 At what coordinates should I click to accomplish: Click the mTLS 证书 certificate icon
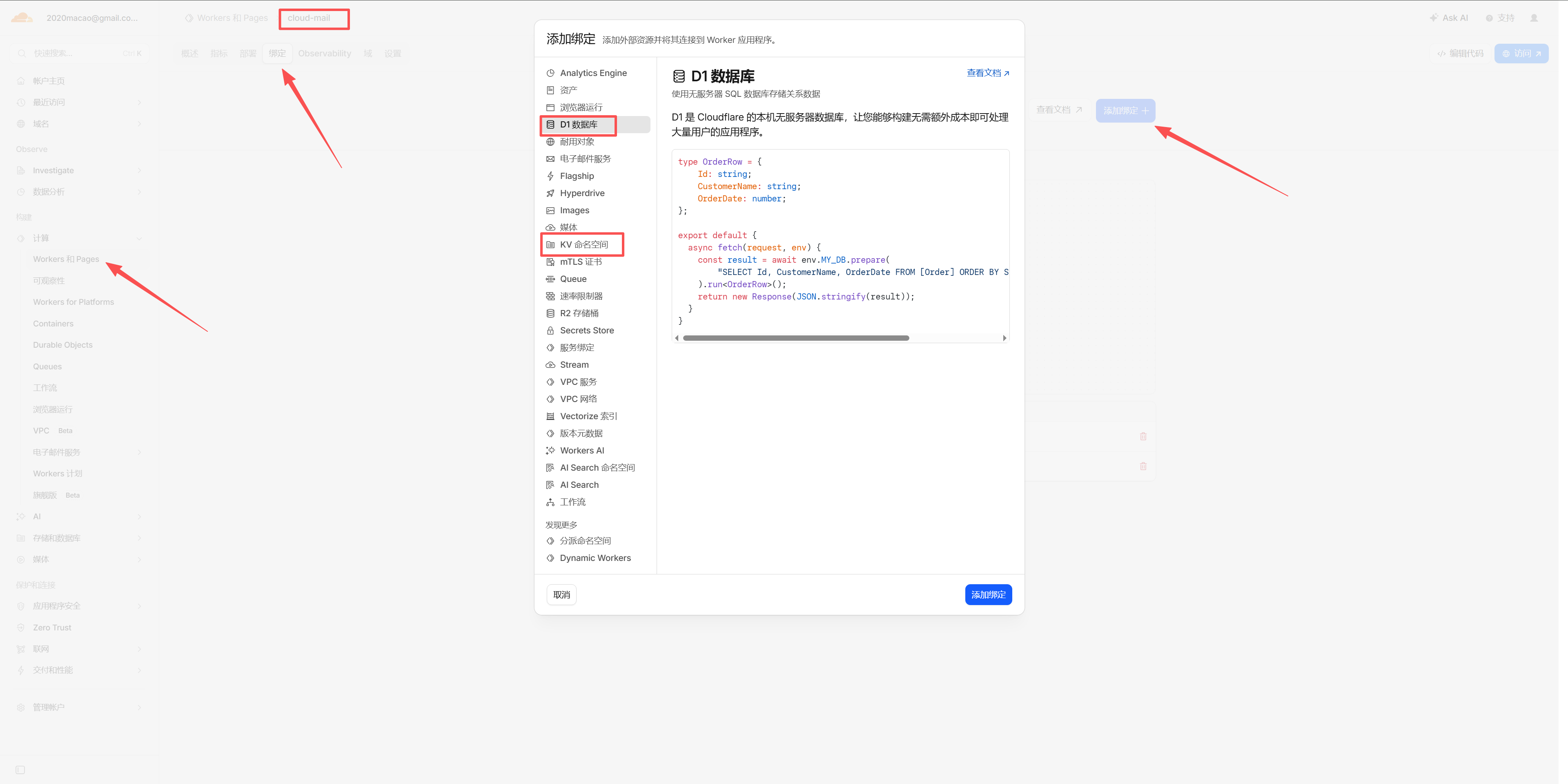coord(550,262)
